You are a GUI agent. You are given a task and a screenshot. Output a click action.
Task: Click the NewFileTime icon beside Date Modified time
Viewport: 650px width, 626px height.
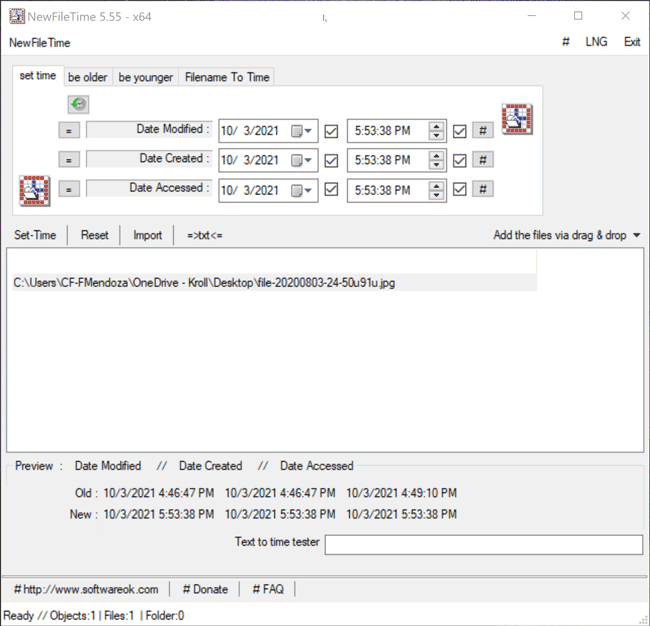pyautogui.click(x=517, y=119)
